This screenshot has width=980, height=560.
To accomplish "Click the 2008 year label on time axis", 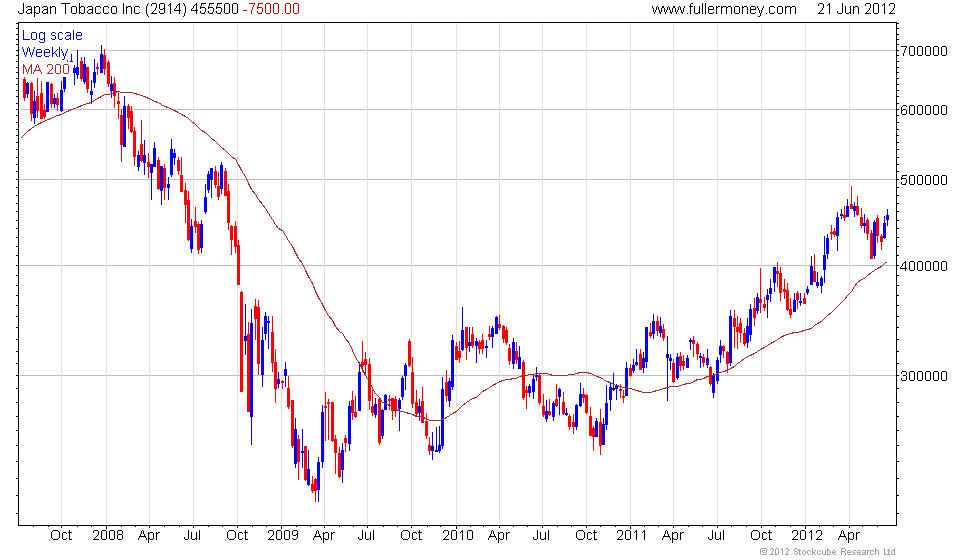I will [x=108, y=536].
